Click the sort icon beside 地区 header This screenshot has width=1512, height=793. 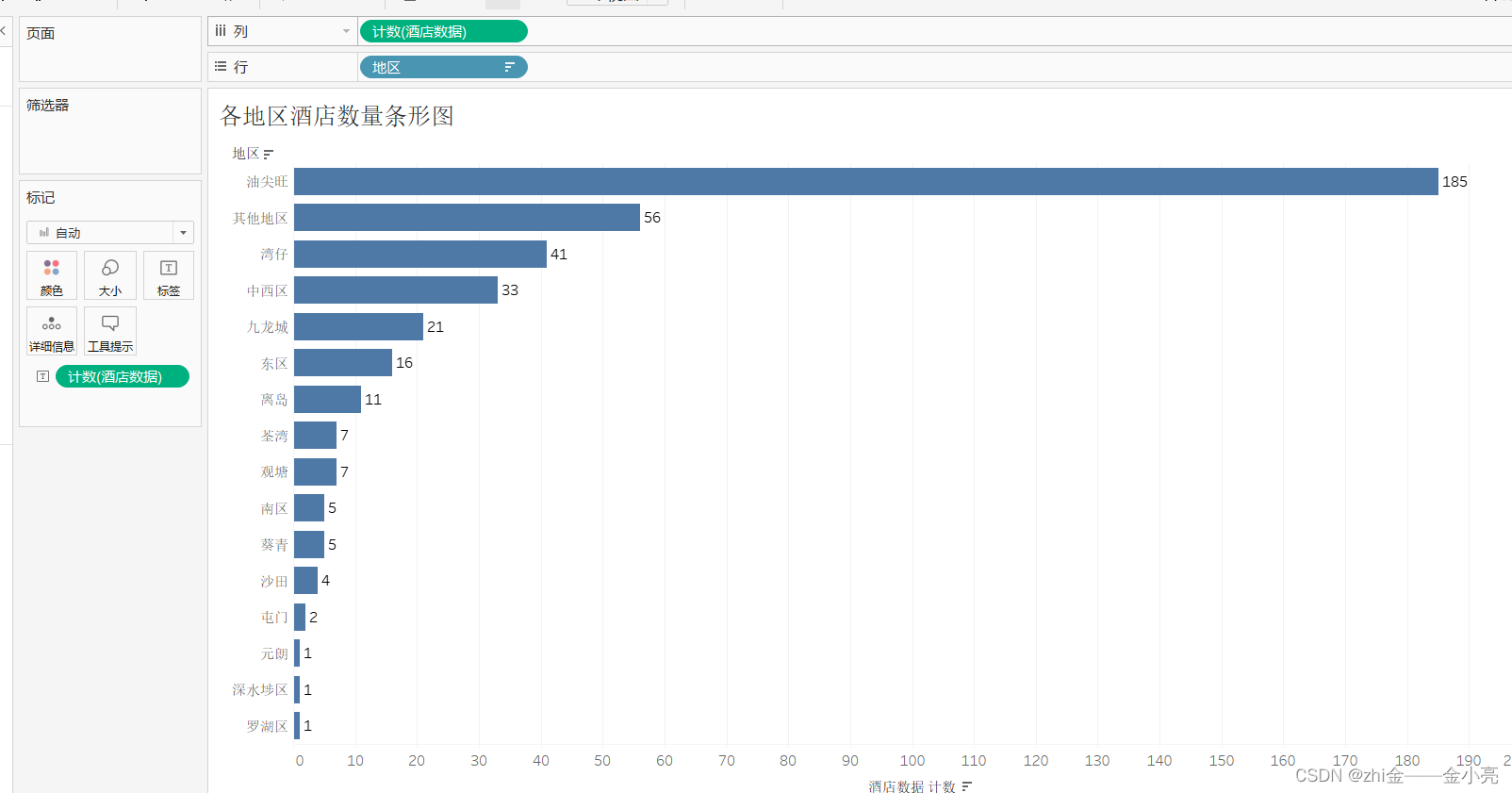[269, 154]
